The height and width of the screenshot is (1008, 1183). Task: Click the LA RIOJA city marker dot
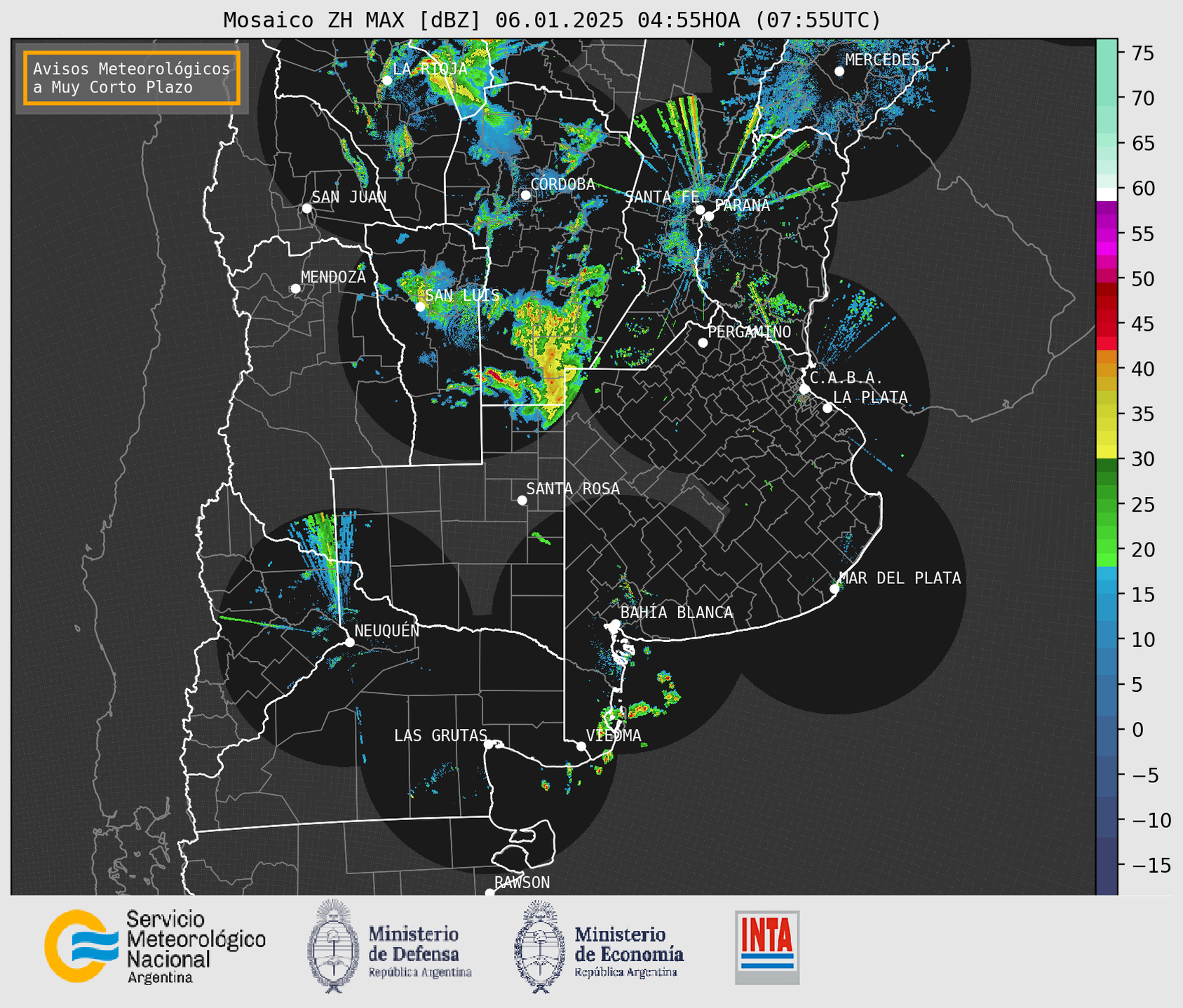[x=387, y=81]
